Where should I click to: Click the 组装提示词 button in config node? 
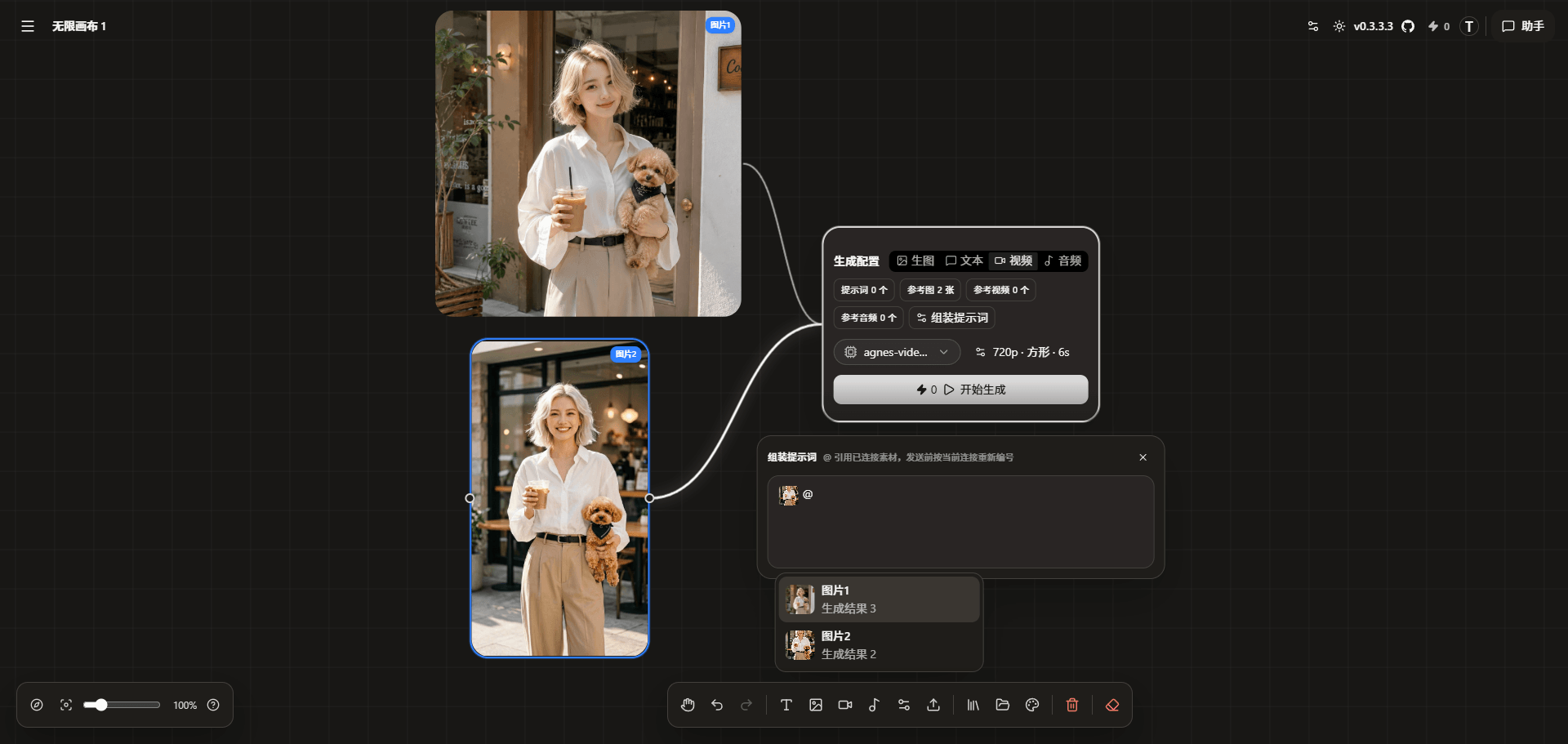click(952, 318)
